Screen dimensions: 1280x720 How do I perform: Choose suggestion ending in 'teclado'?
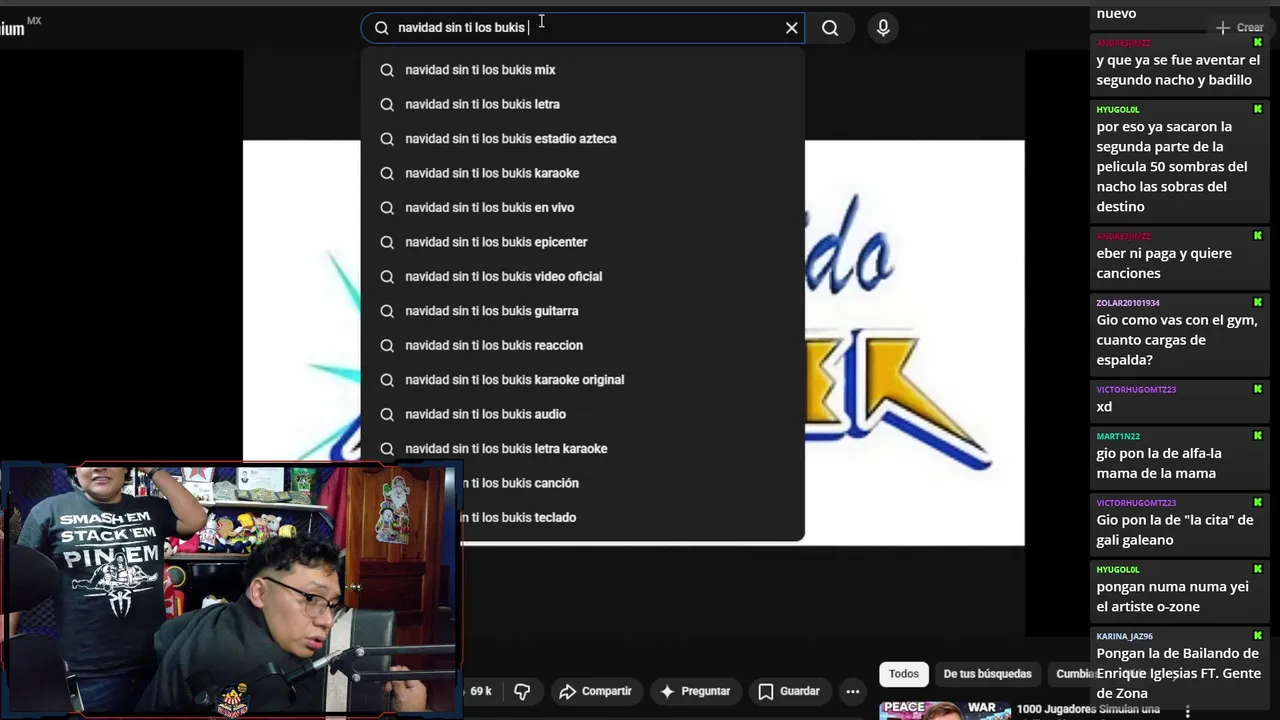click(632, 518)
